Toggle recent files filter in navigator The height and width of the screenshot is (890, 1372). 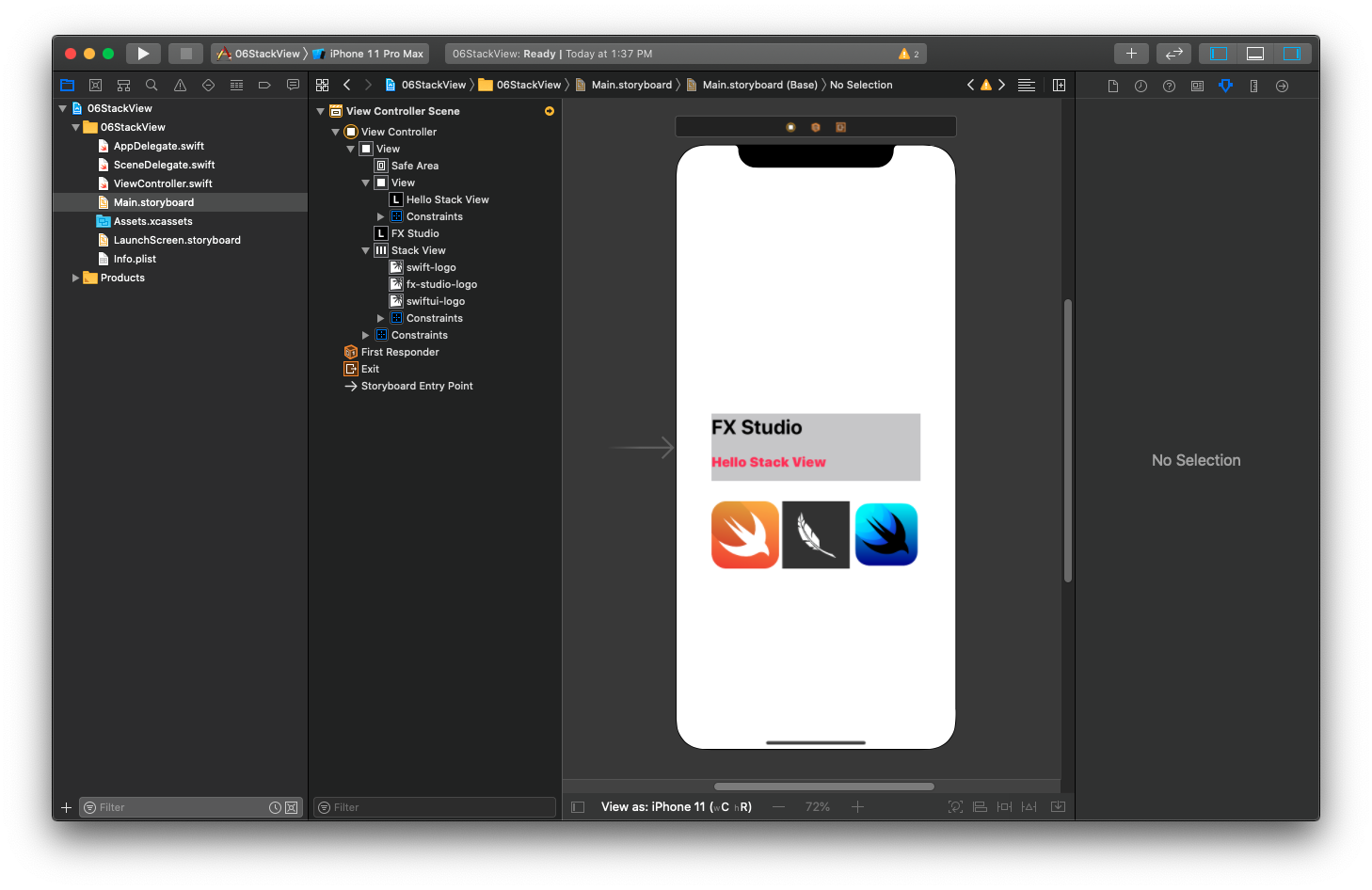pyautogui.click(x=275, y=807)
